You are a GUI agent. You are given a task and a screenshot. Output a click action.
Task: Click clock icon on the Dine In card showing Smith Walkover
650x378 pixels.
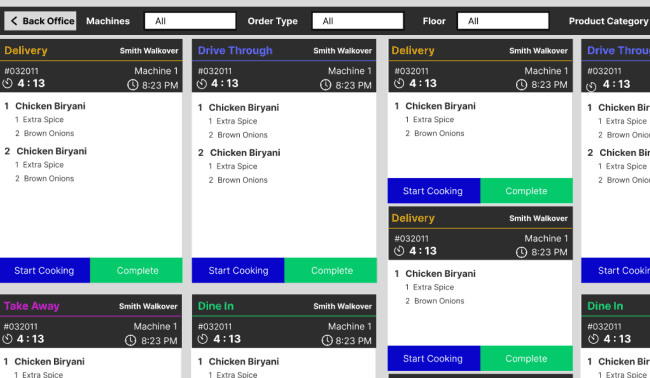327,341
